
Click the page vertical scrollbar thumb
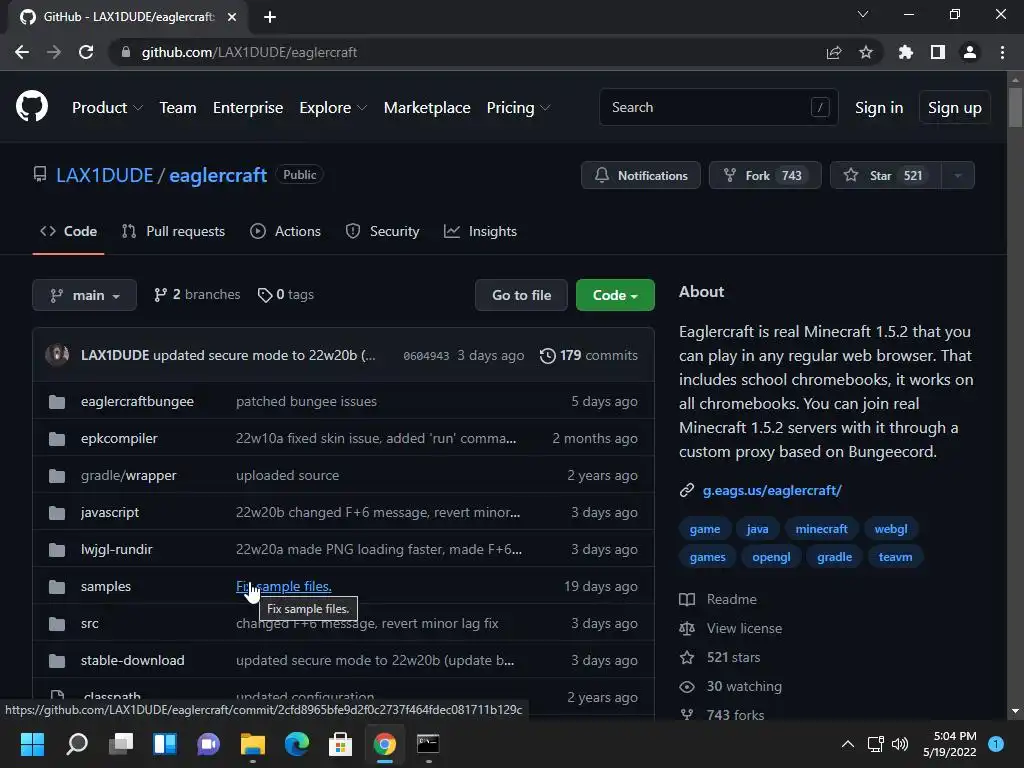click(x=1015, y=107)
